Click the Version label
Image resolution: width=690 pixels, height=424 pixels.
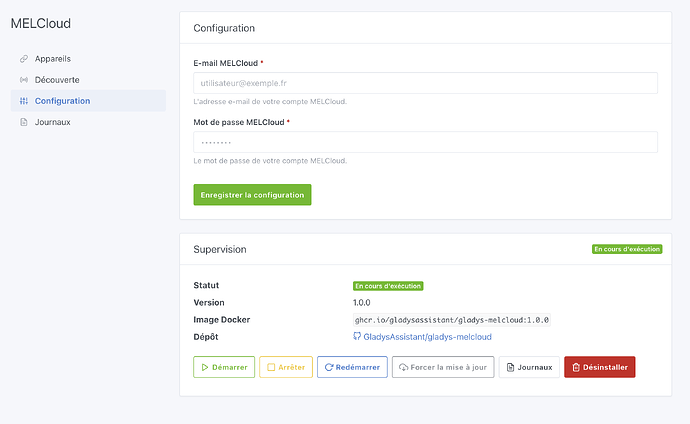[x=209, y=303]
